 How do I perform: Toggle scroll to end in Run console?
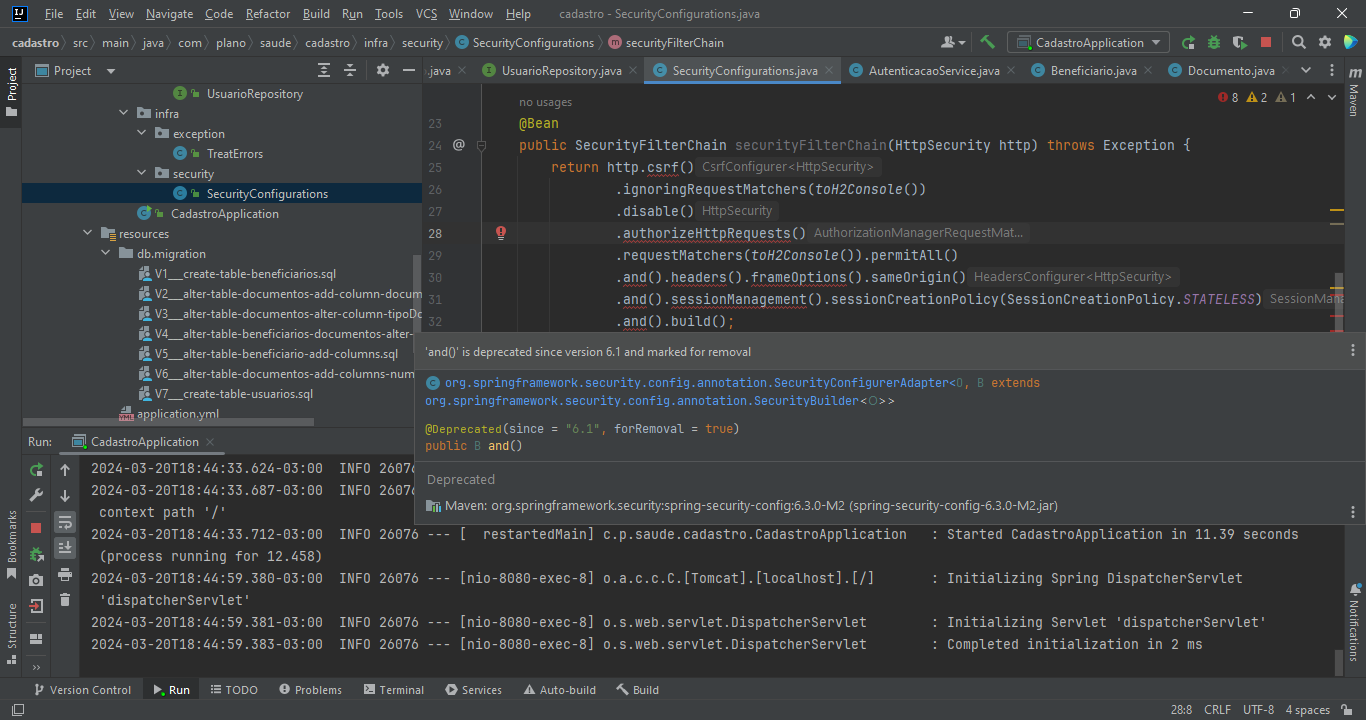tap(65, 547)
